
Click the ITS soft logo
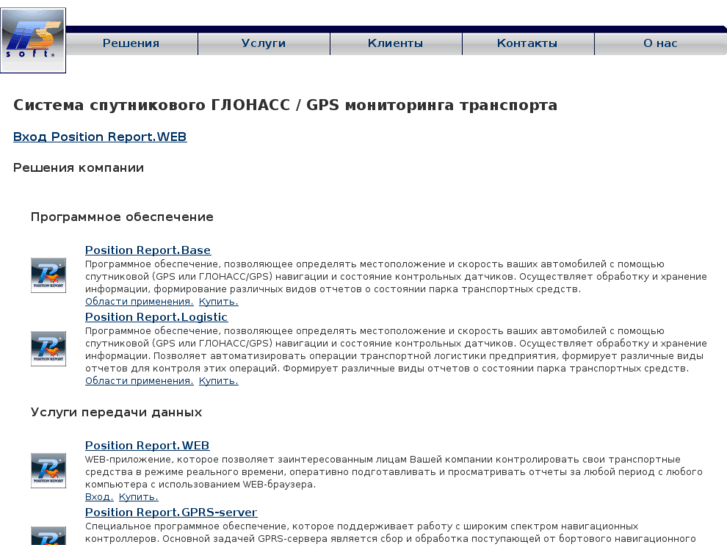click(x=33, y=40)
